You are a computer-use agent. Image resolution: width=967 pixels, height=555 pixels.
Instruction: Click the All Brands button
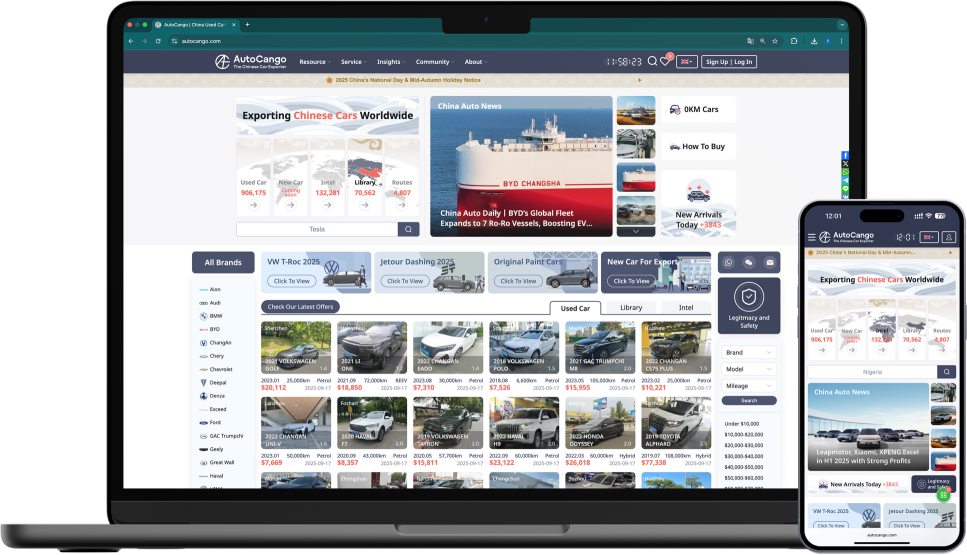pyautogui.click(x=222, y=262)
